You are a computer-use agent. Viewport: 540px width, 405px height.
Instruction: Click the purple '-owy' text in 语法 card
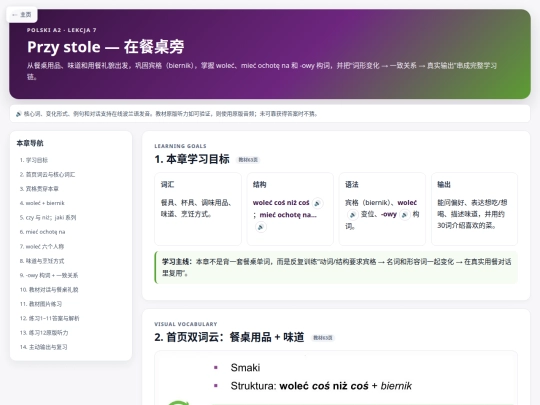389,215
